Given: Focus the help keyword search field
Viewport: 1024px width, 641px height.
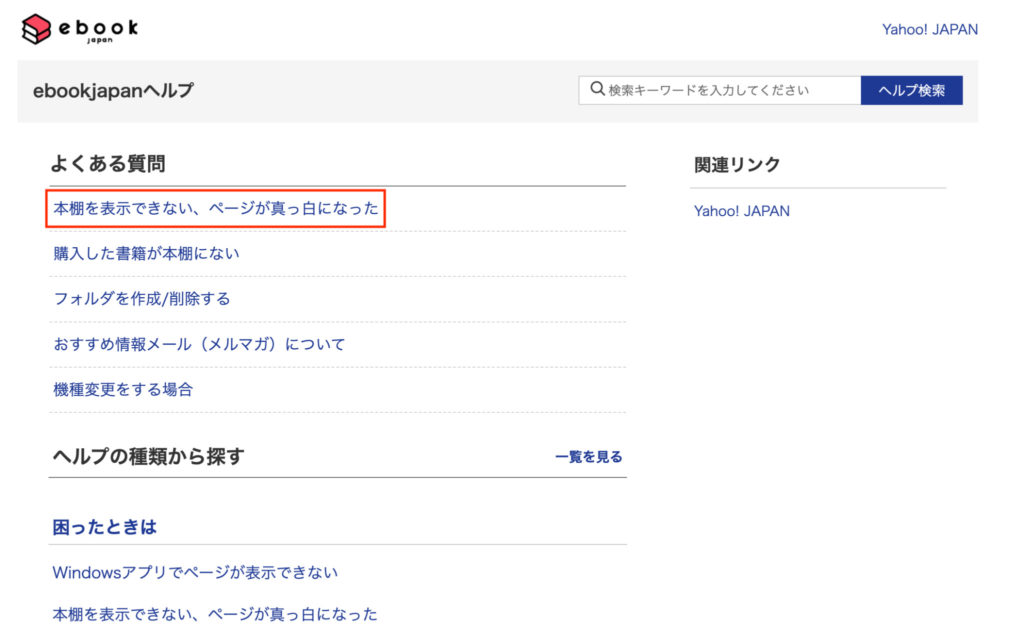Looking at the screenshot, I should 720,90.
